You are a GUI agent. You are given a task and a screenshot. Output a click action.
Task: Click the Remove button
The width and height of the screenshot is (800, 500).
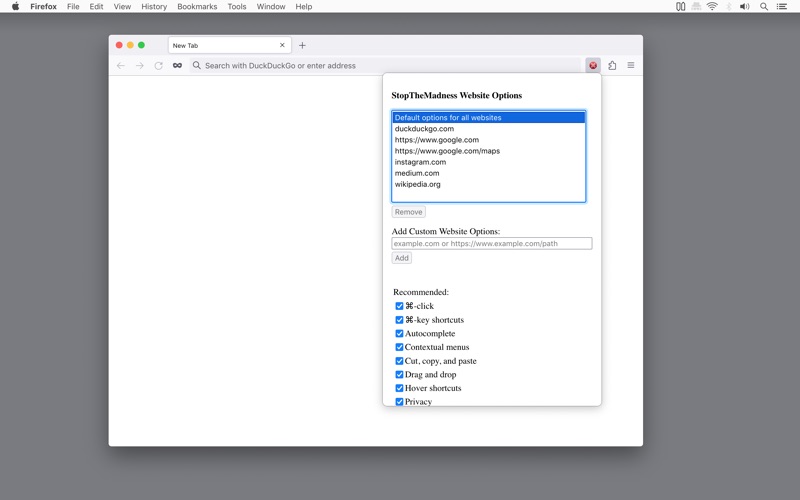tap(408, 212)
